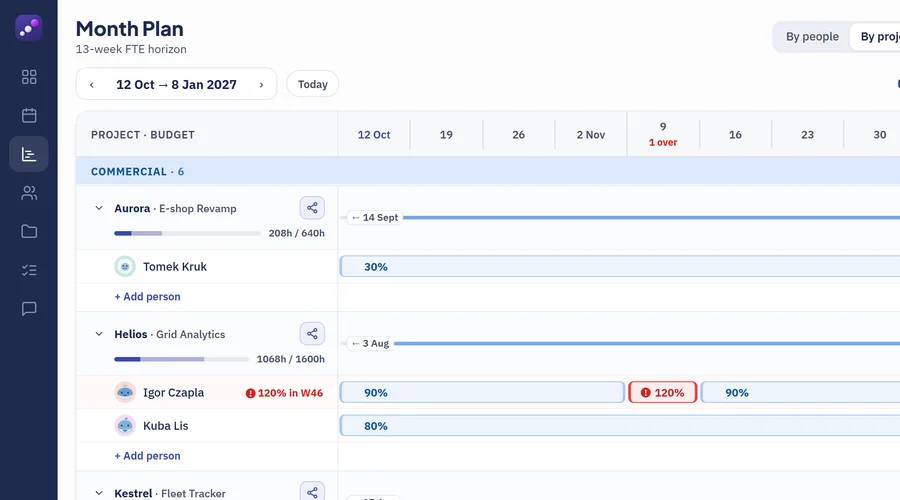Click the 9 week header marked 1 over

click(x=663, y=134)
